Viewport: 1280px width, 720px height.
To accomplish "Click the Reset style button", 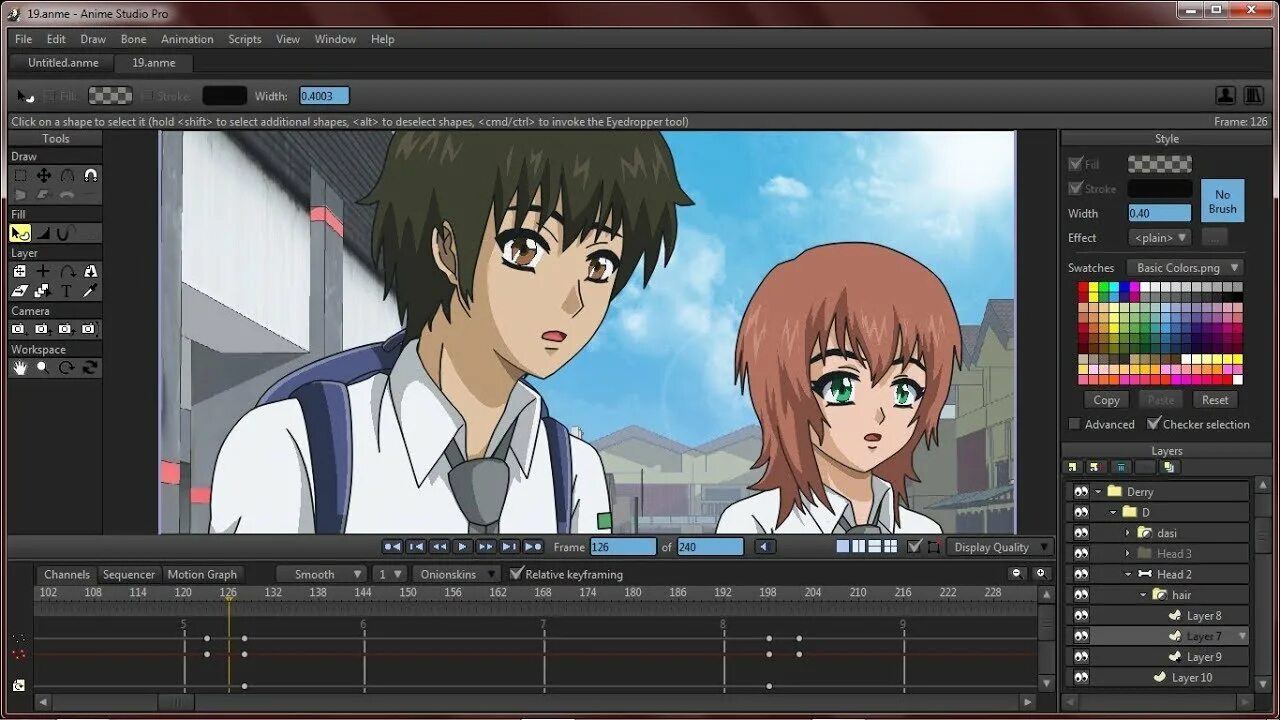I will (1215, 400).
